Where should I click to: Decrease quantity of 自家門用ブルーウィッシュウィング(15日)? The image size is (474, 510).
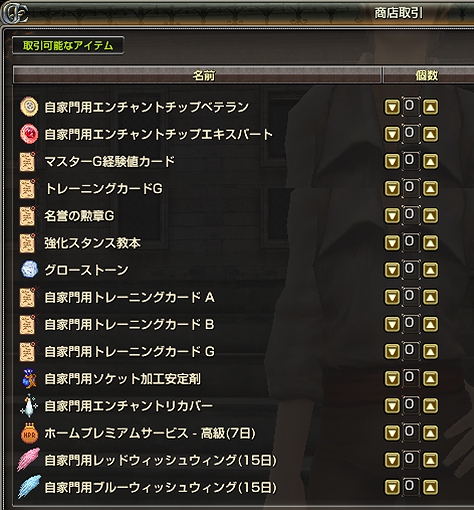[392, 488]
